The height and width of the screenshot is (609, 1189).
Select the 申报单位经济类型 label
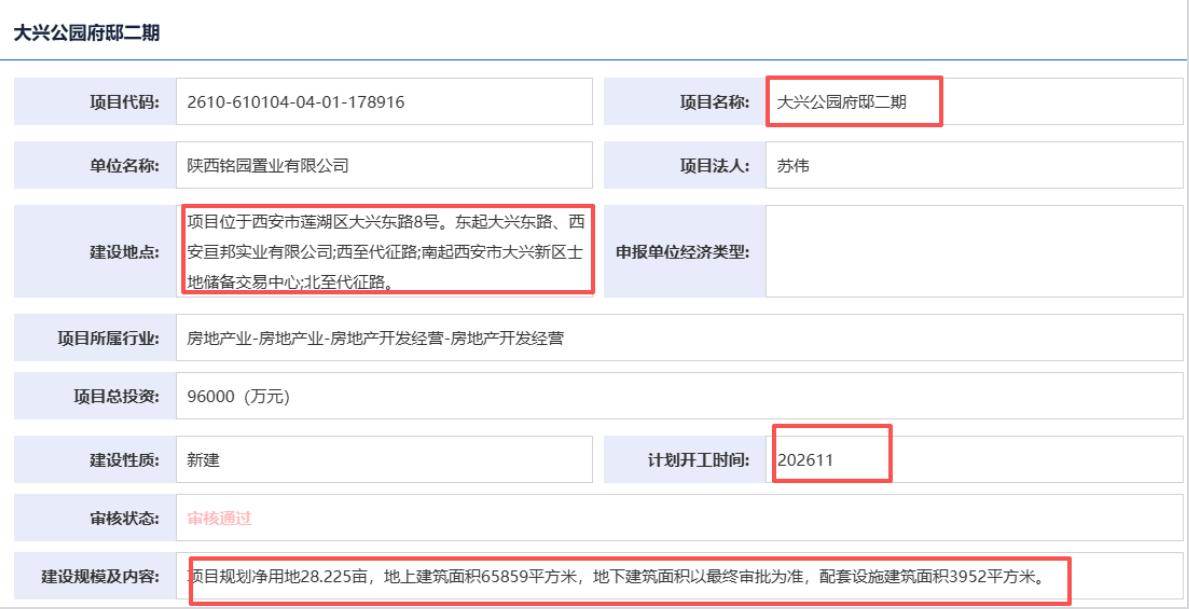tap(682, 252)
